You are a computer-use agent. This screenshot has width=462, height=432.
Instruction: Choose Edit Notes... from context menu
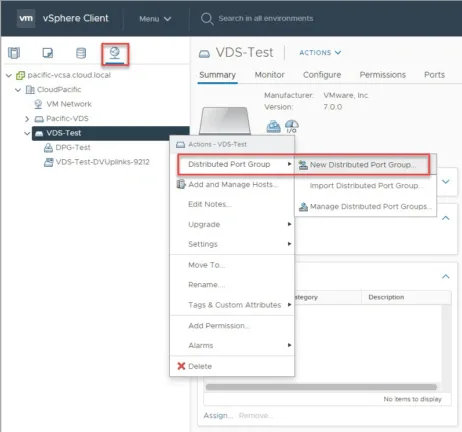(232, 204)
